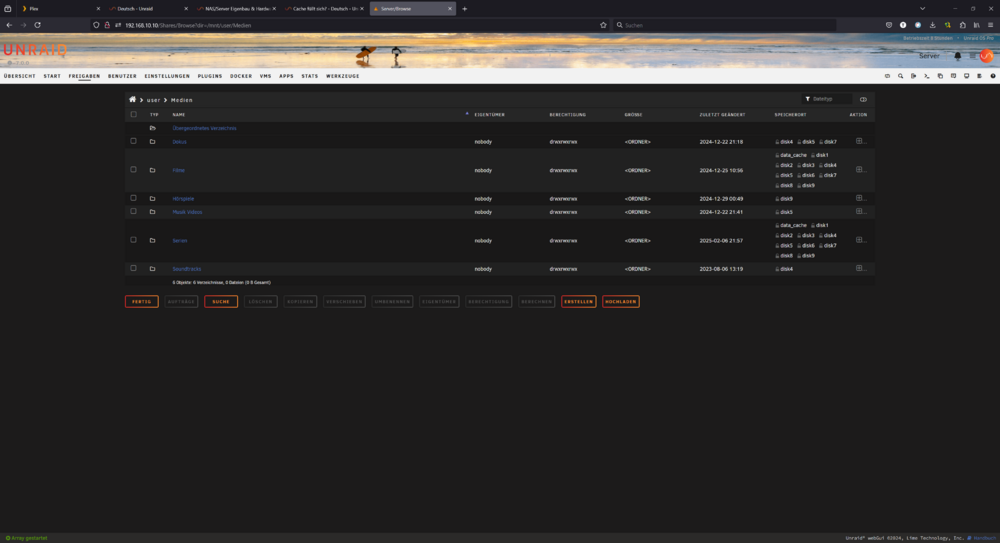Open the Übersicht menu

point(20,76)
